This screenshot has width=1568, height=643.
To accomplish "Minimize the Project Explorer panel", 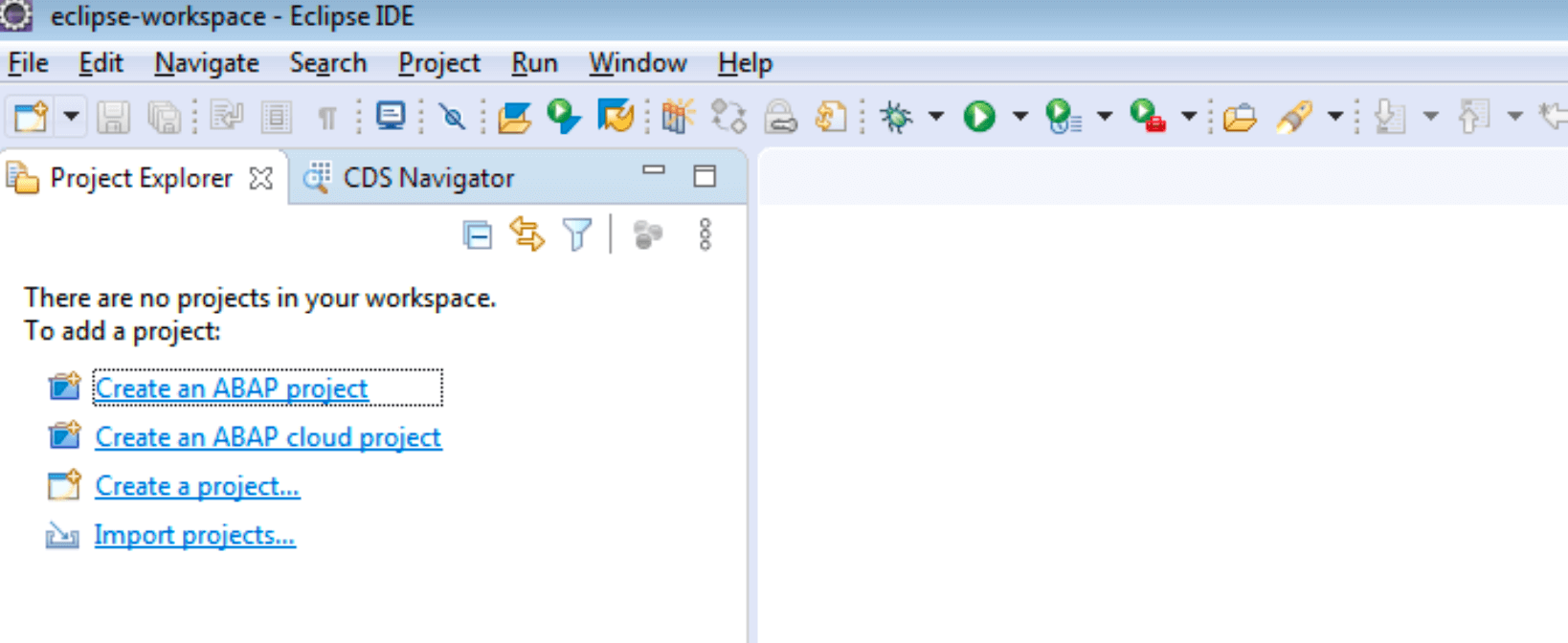I will 654,171.
